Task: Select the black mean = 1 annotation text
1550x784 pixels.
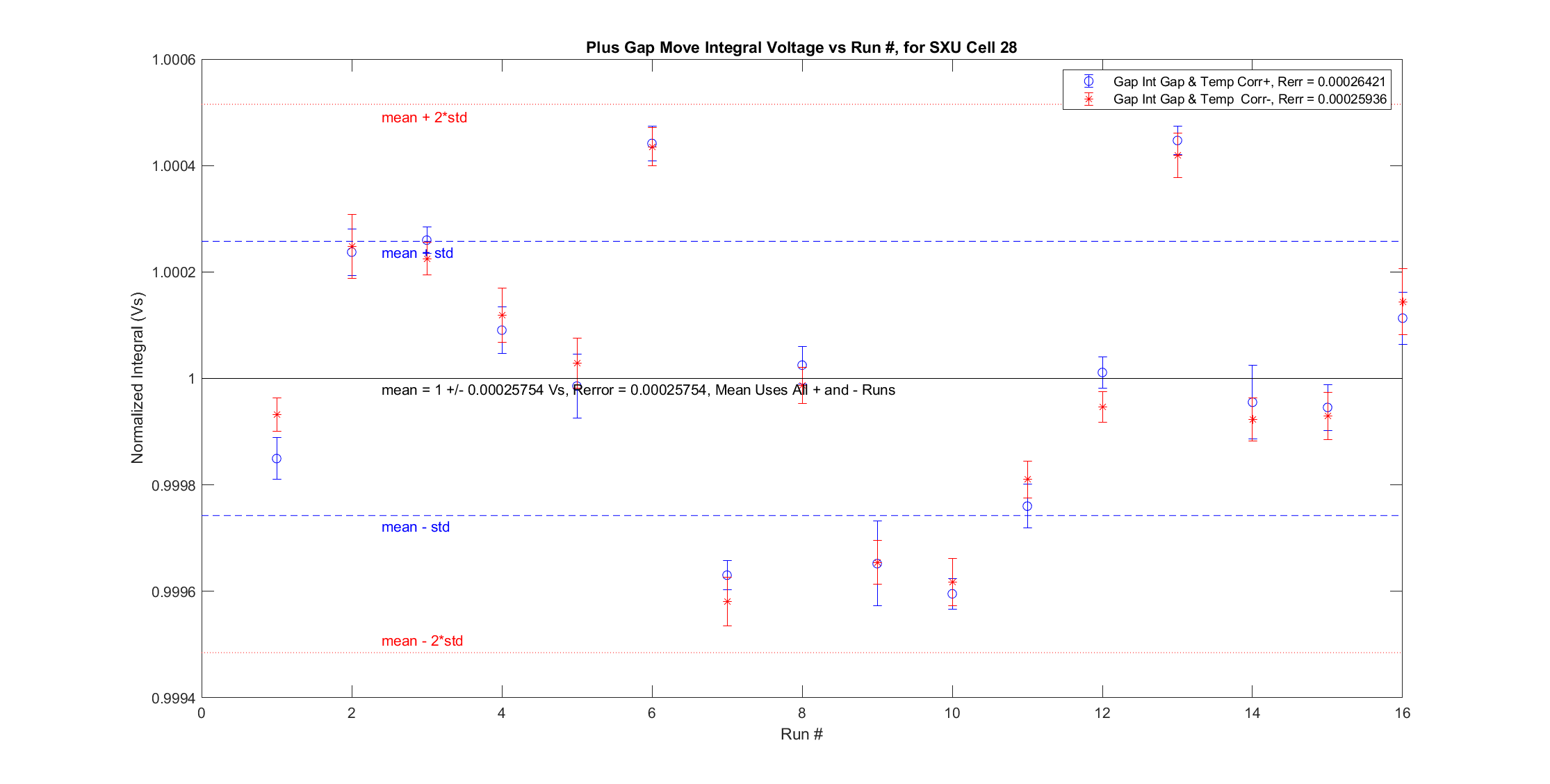Action: click(x=638, y=390)
